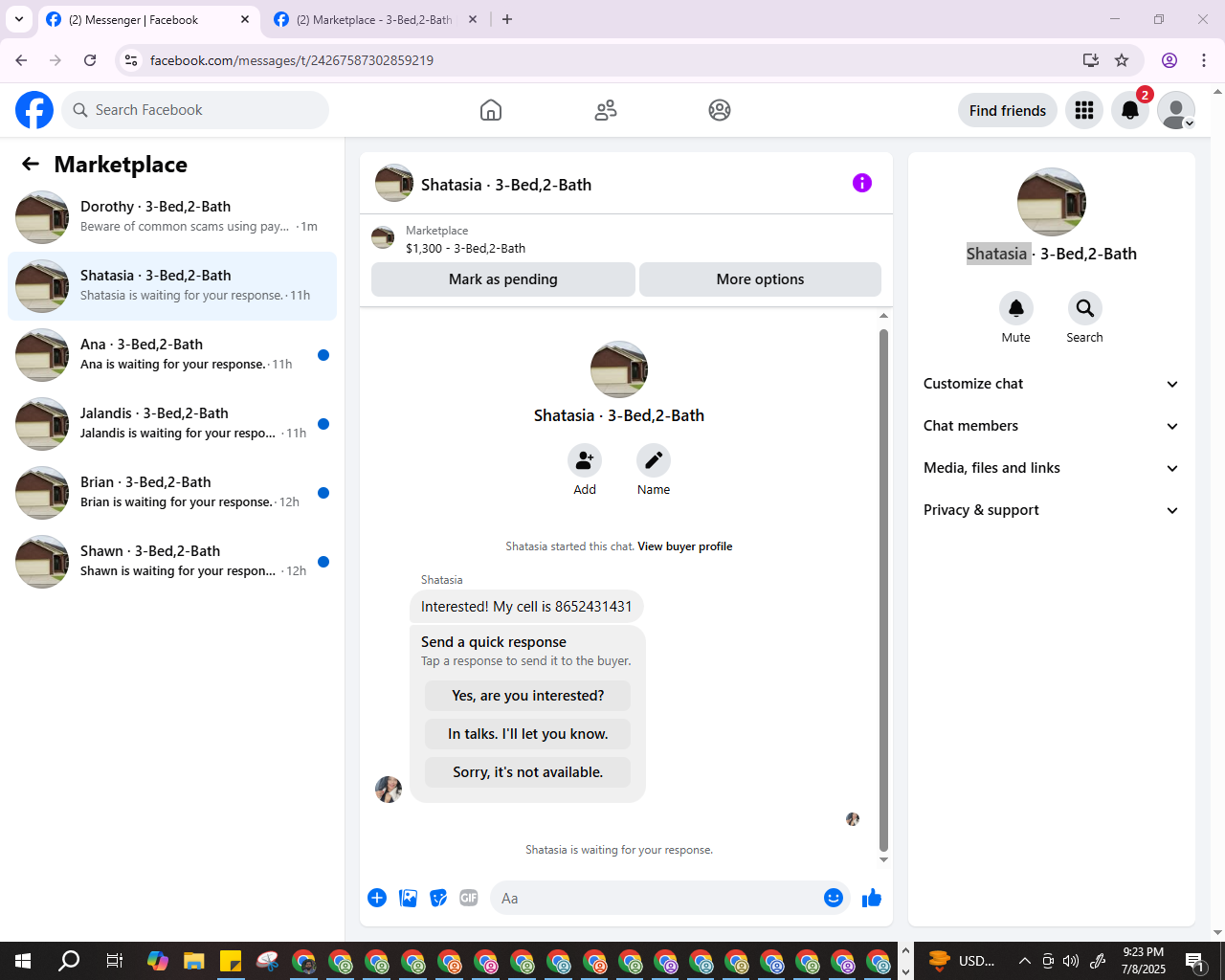Image resolution: width=1225 pixels, height=980 pixels.
Task: Close the Marketplace browser tab
Action: 473,19
